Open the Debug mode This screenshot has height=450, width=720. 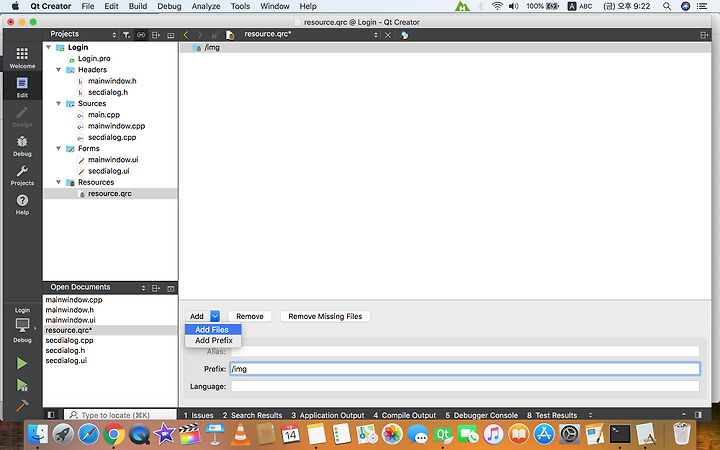tap(22, 146)
